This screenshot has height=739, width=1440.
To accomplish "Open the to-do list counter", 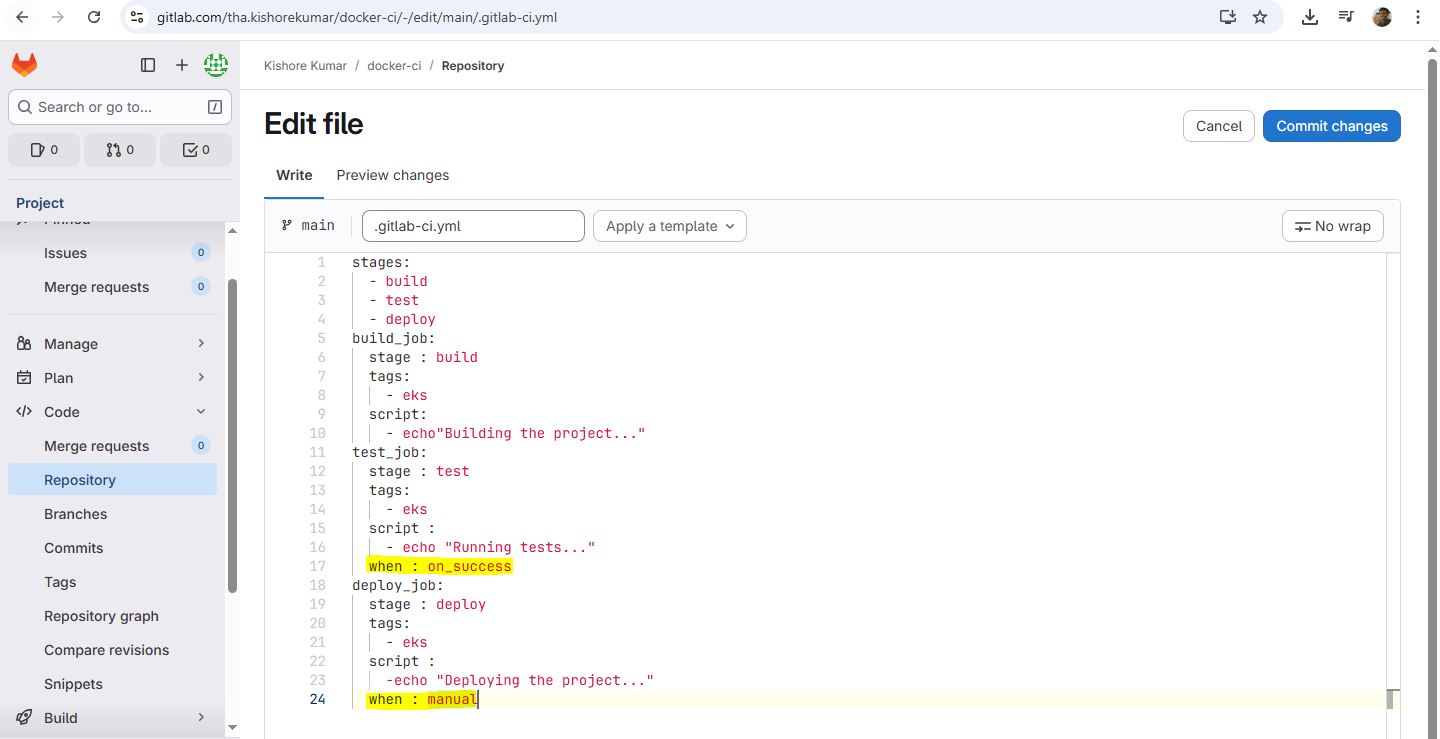I will click(x=196, y=150).
